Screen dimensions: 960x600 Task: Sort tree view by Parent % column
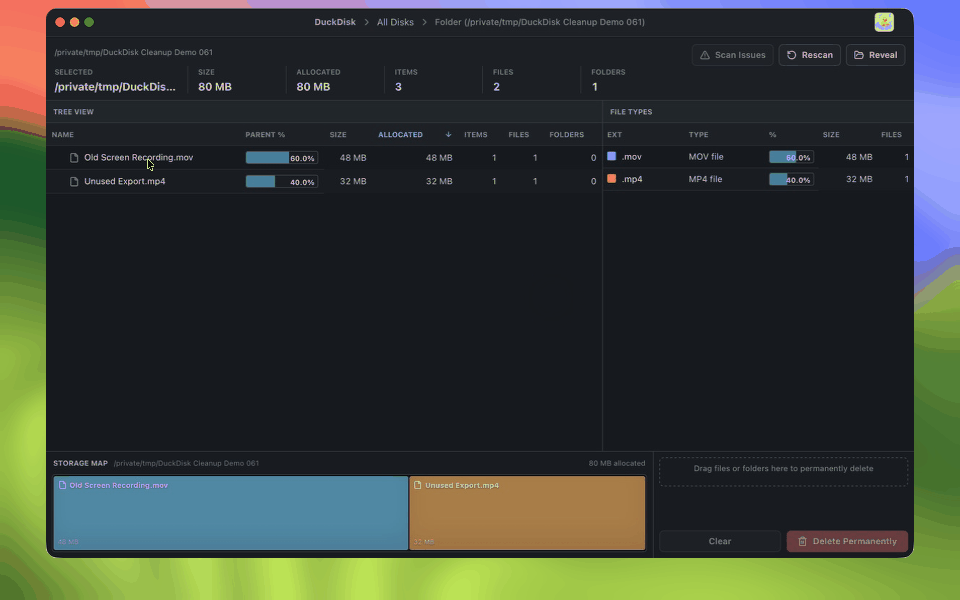tap(265, 135)
